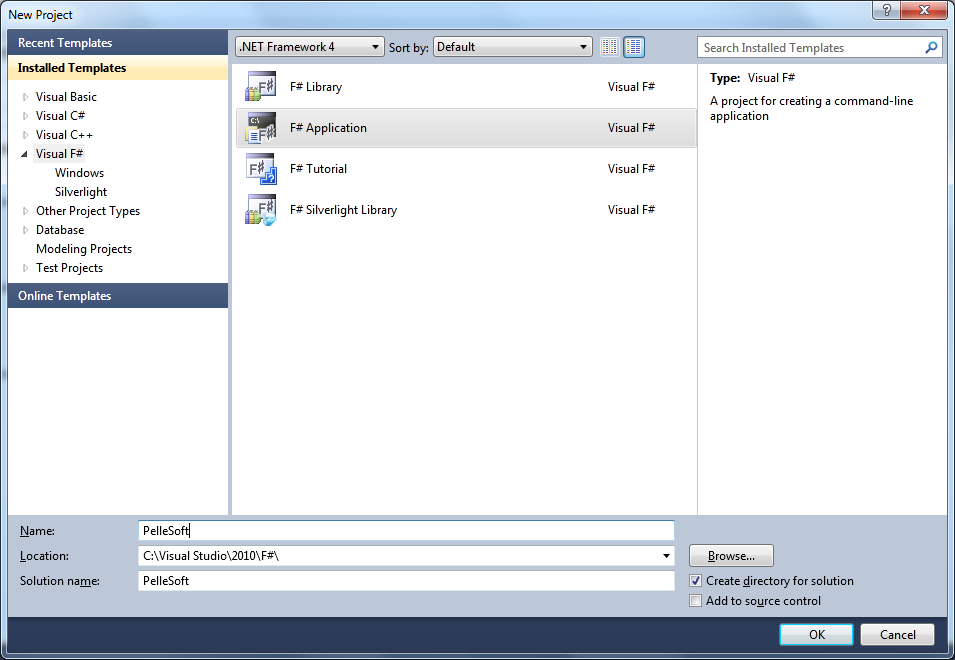955x660 pixels.
Task: Expand the Visual C++ tree node
Action: click(x=25, y=135)
